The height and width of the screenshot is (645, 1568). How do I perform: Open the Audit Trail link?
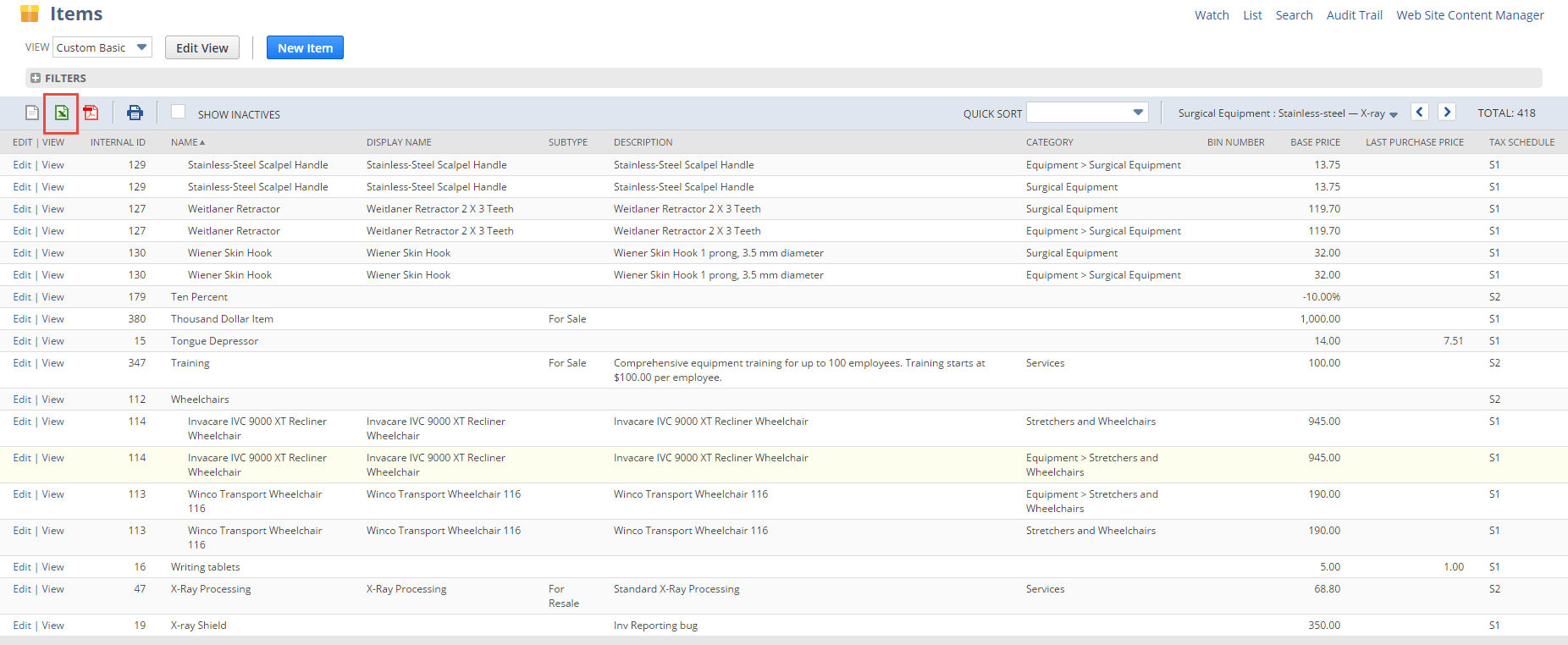(x=1354, y=15)
